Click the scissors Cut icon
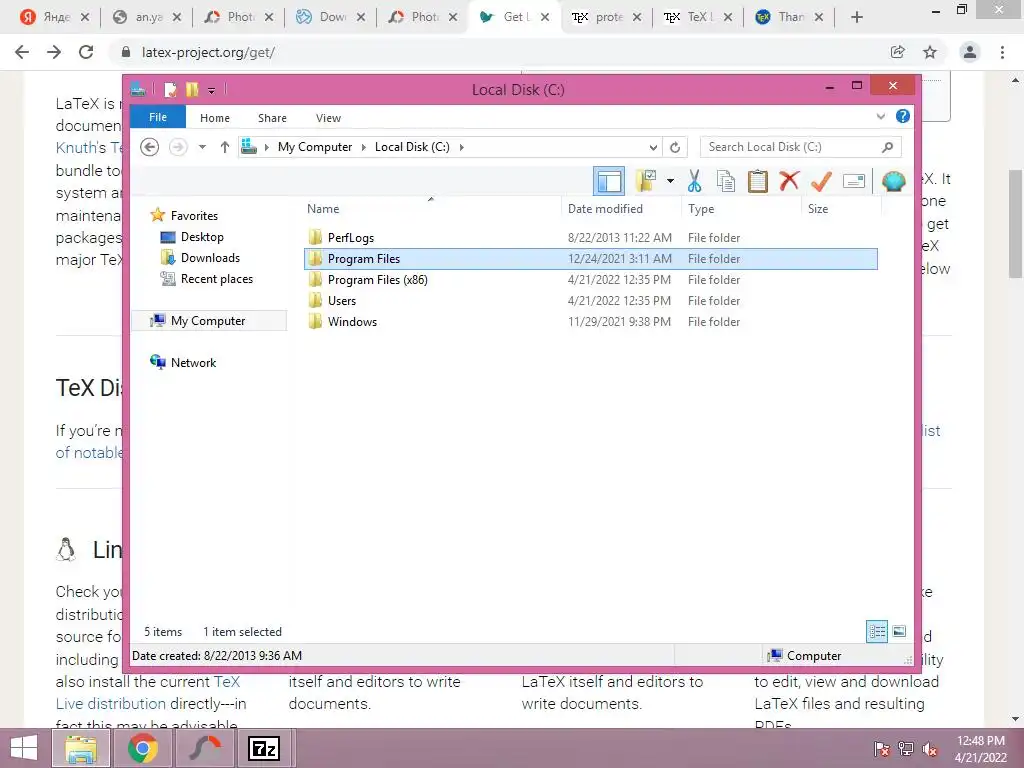 click(x=694, y=181)
